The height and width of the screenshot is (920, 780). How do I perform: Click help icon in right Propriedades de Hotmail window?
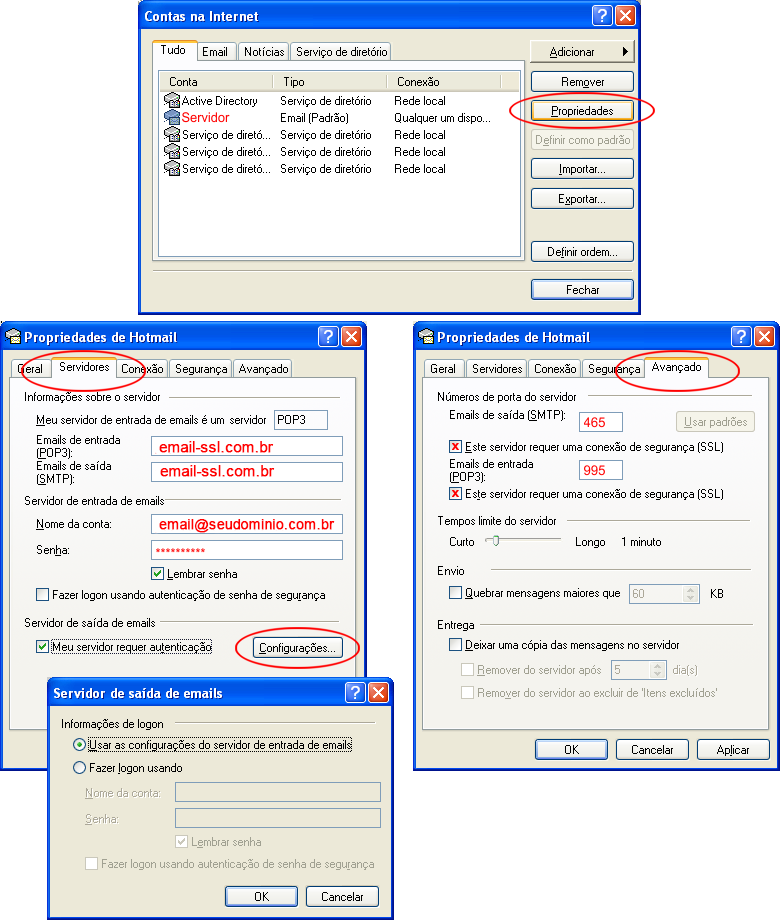point(741,337)
